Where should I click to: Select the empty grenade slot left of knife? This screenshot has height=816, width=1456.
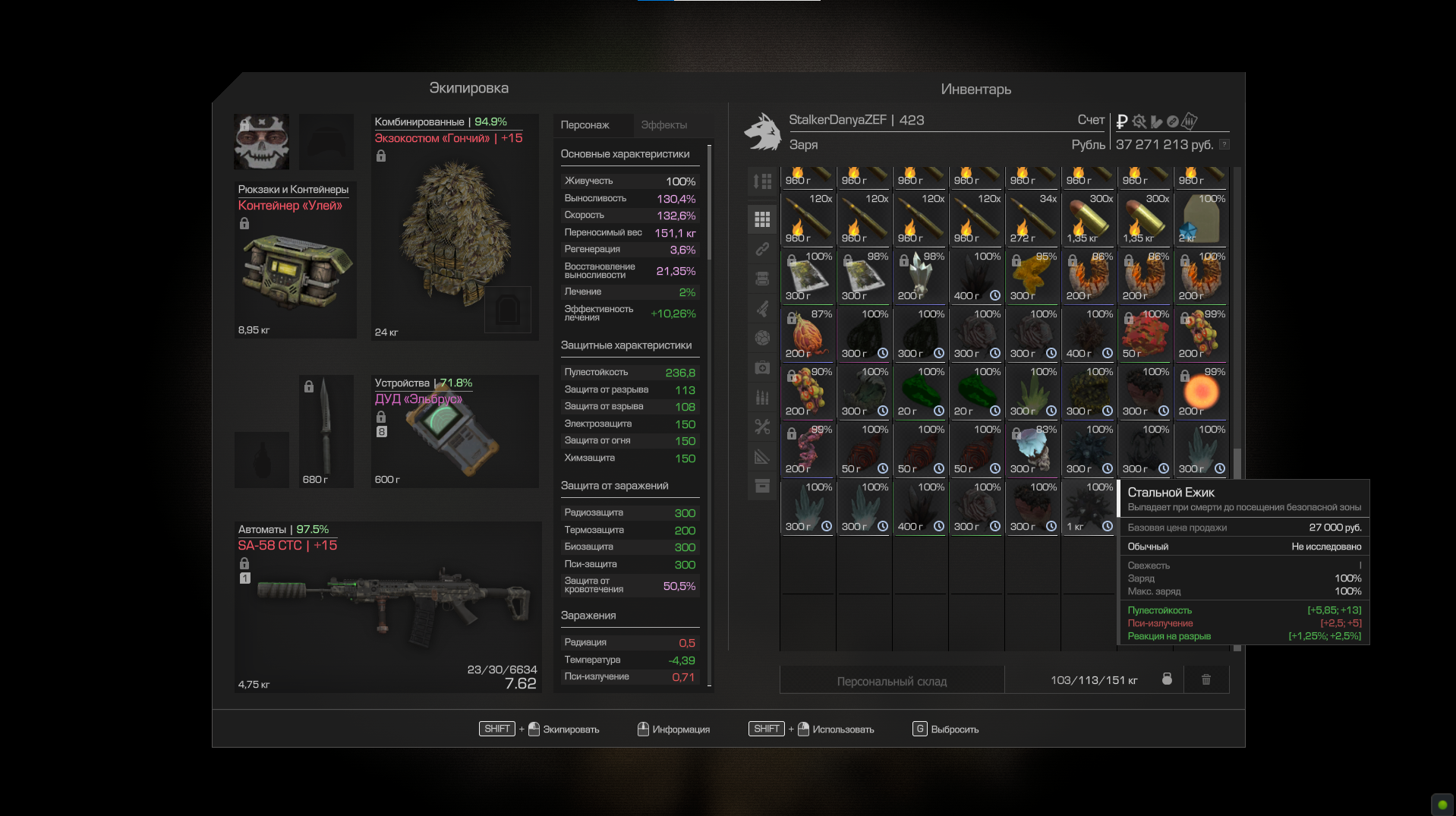point(261,459)
